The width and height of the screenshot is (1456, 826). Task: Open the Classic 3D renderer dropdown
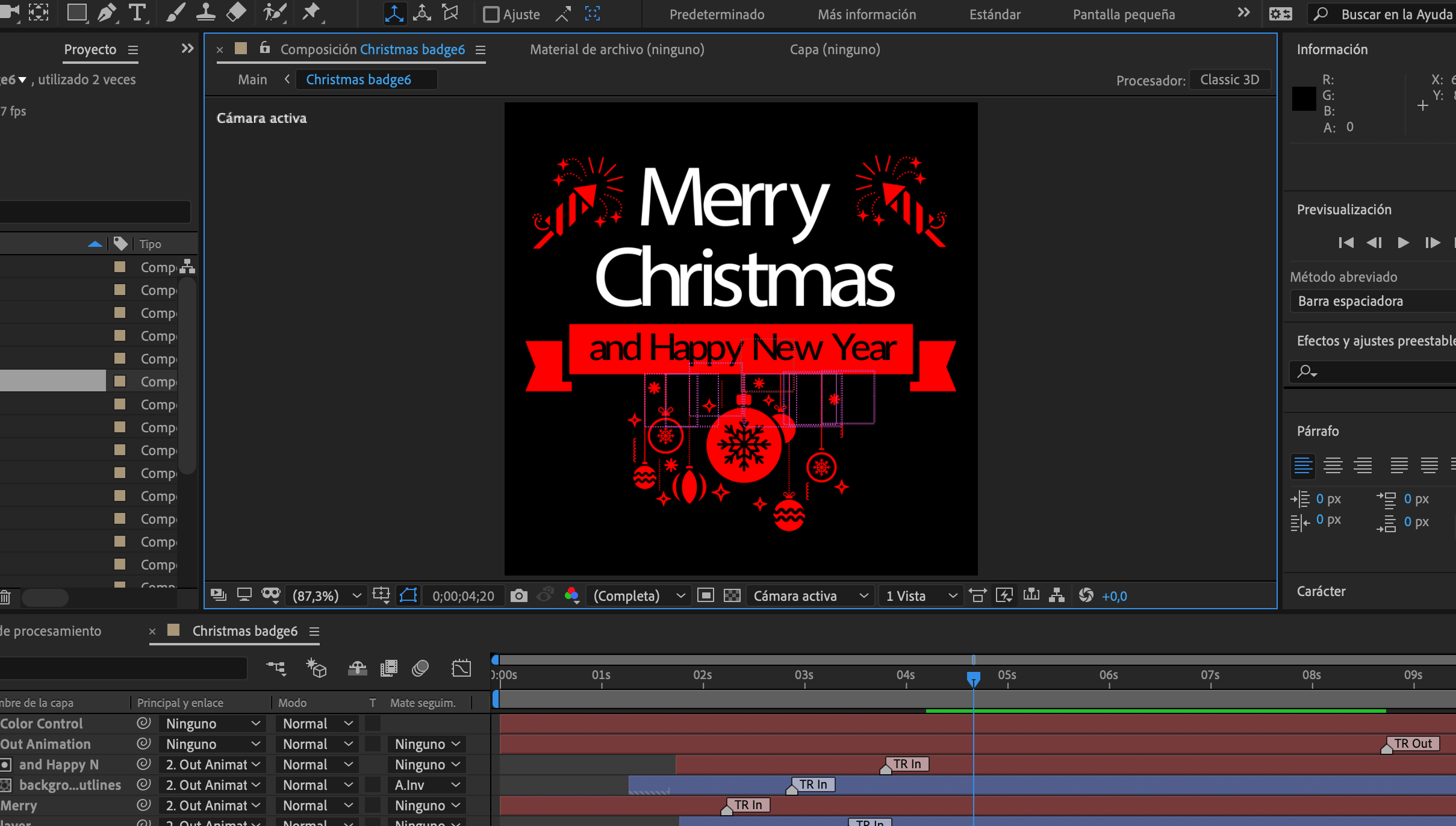pyautogui.click(x=1230, y=79)
